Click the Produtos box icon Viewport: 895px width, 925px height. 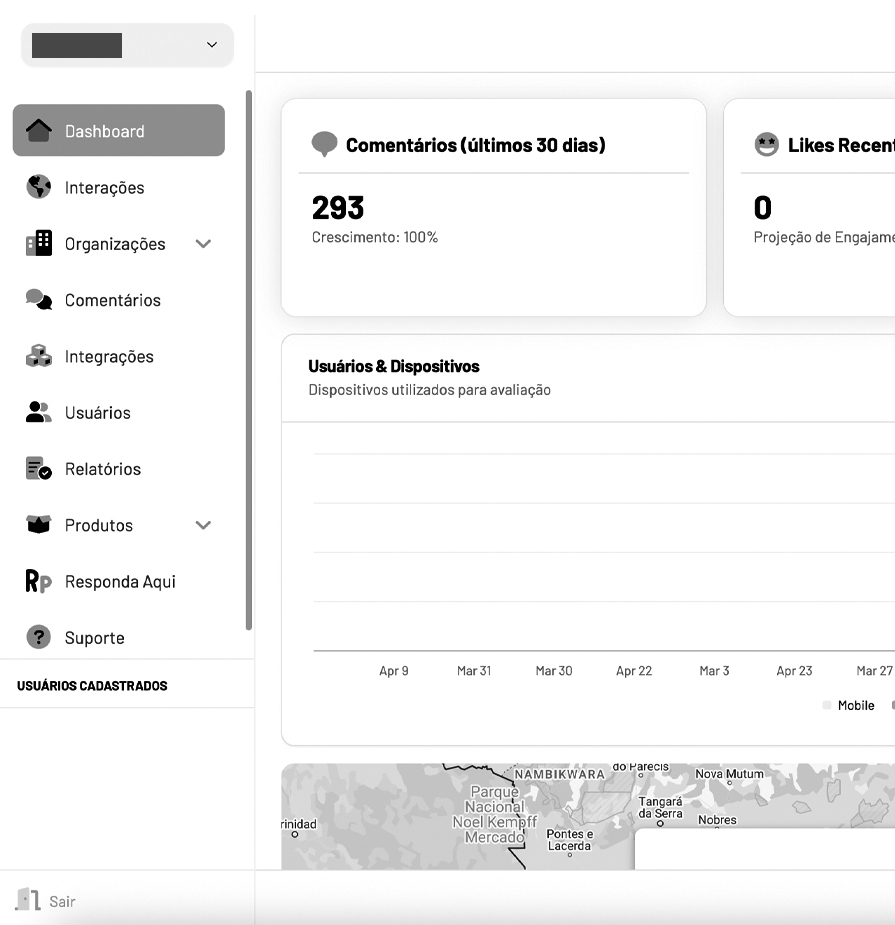click(x=39, y=525)
